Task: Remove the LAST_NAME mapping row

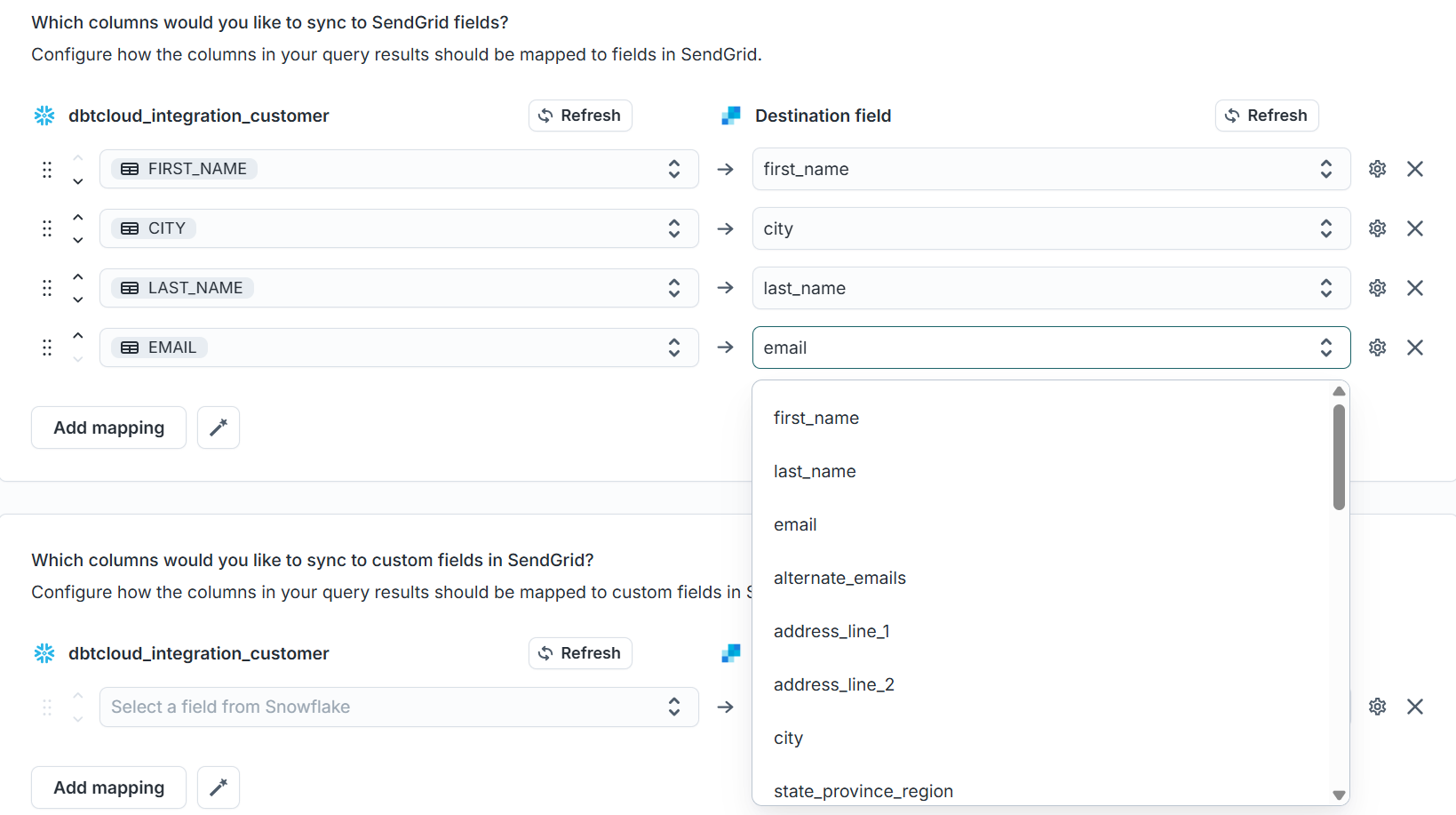Action: 1415,288
